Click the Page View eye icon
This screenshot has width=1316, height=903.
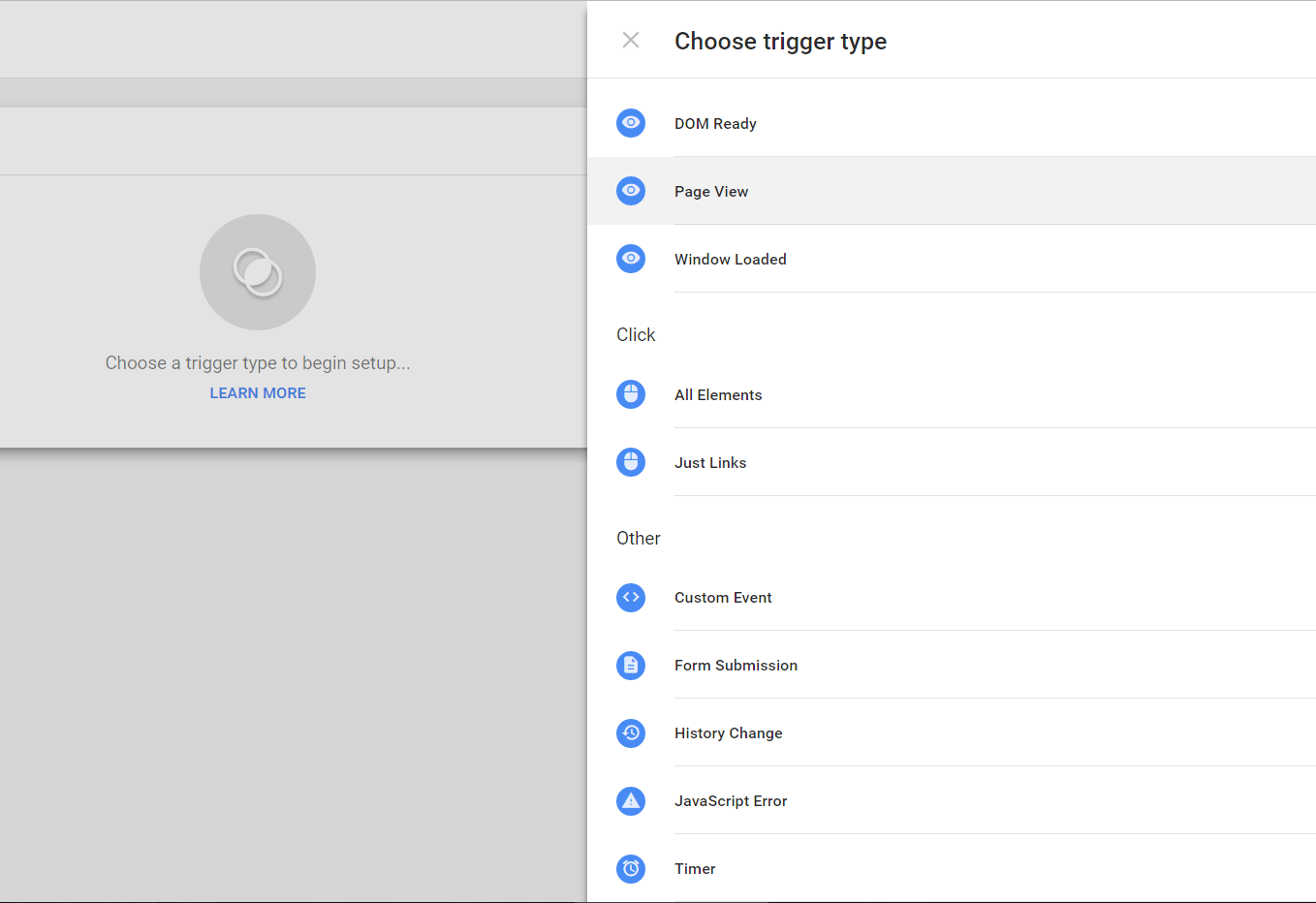click(631, 191)
